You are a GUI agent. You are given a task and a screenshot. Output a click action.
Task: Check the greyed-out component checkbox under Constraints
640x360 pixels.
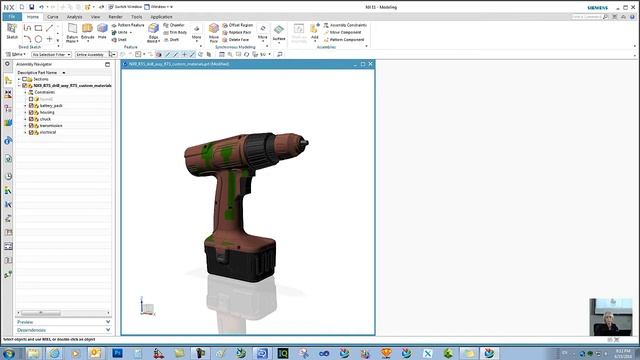tap(31, 99)
